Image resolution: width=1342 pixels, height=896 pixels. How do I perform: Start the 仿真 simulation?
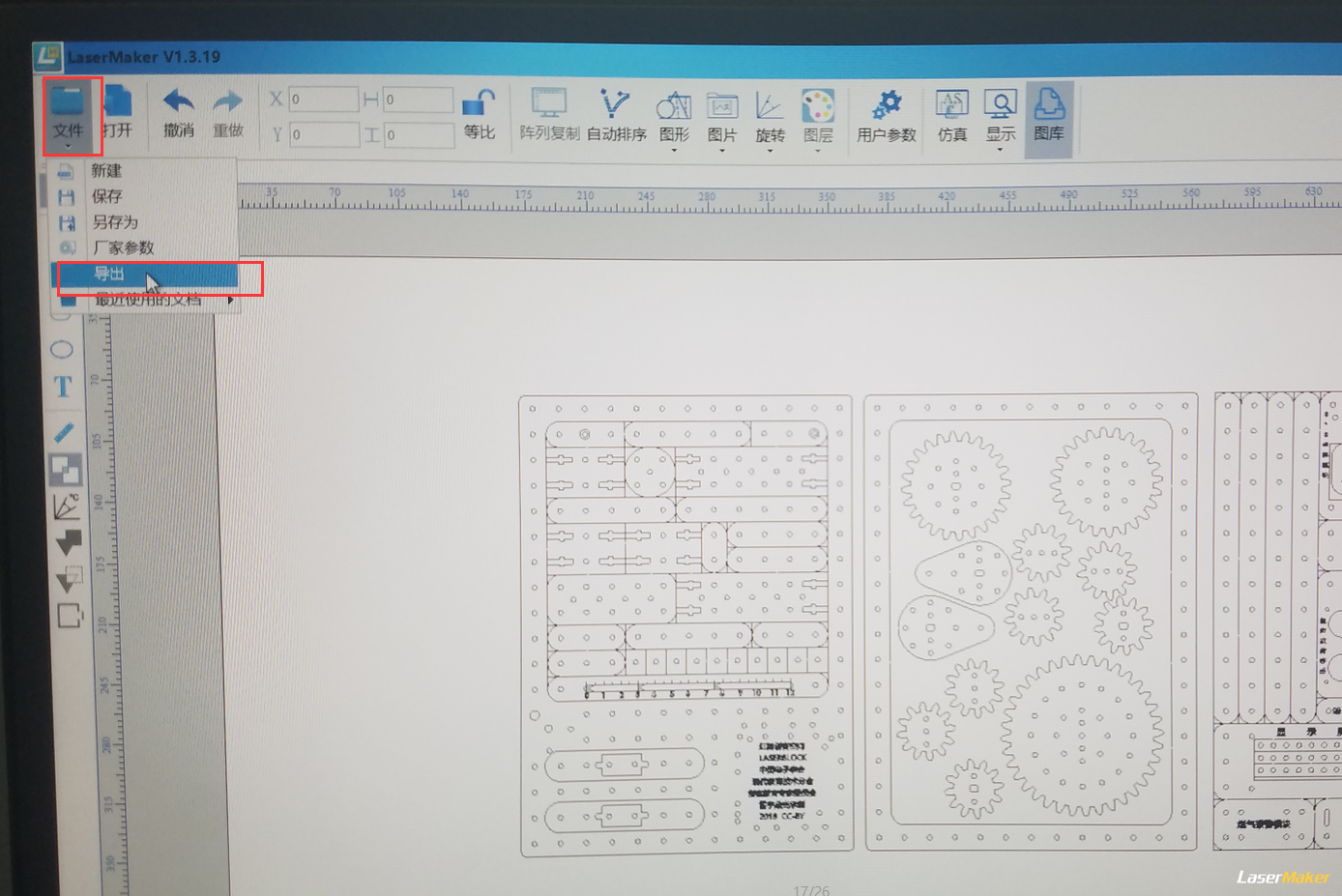pyautogui.click(x=952, y=117)
